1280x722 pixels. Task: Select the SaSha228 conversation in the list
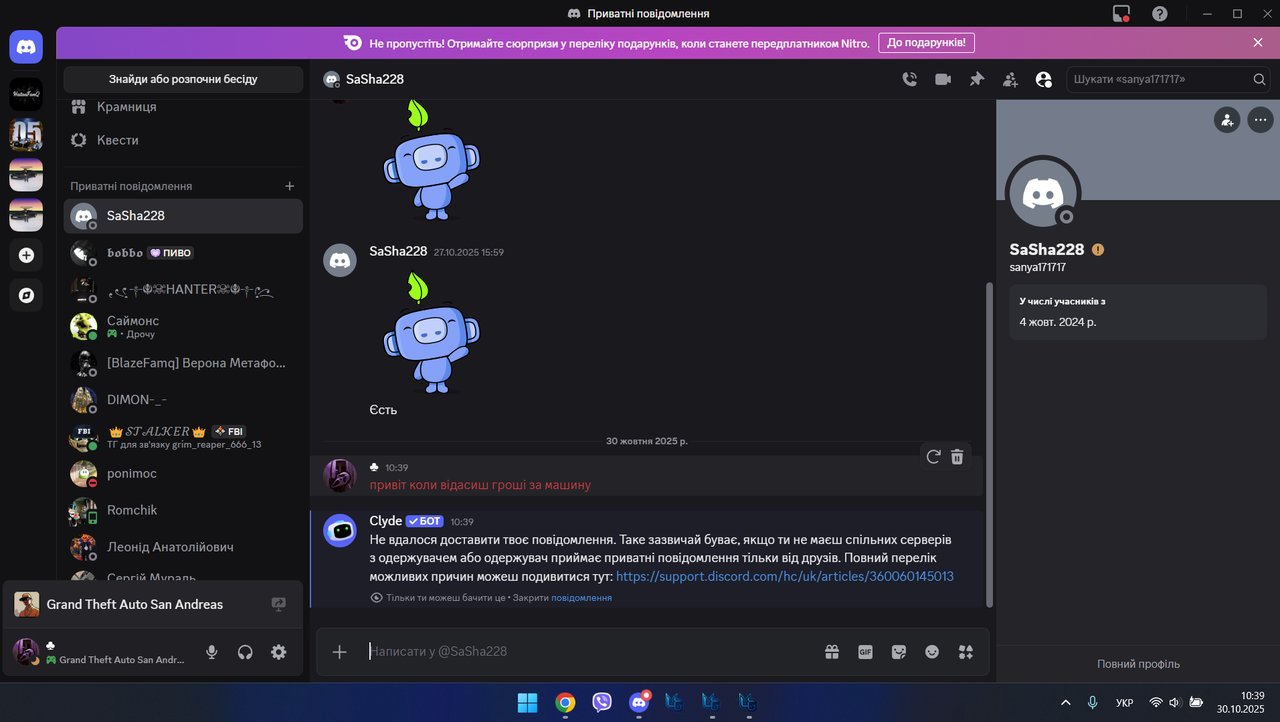[183, 215]
